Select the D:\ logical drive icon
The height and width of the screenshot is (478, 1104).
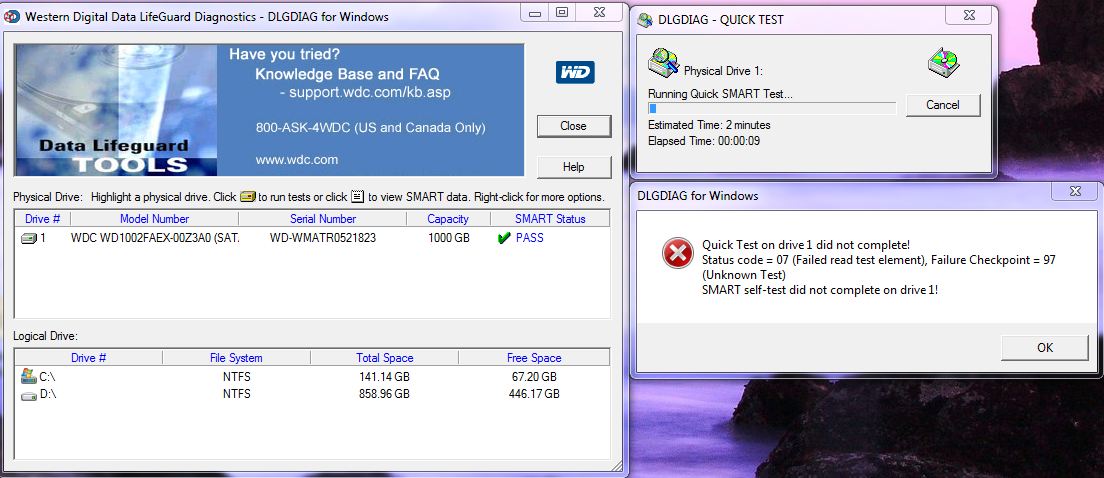pyautogui.click(x=29, y=395)
